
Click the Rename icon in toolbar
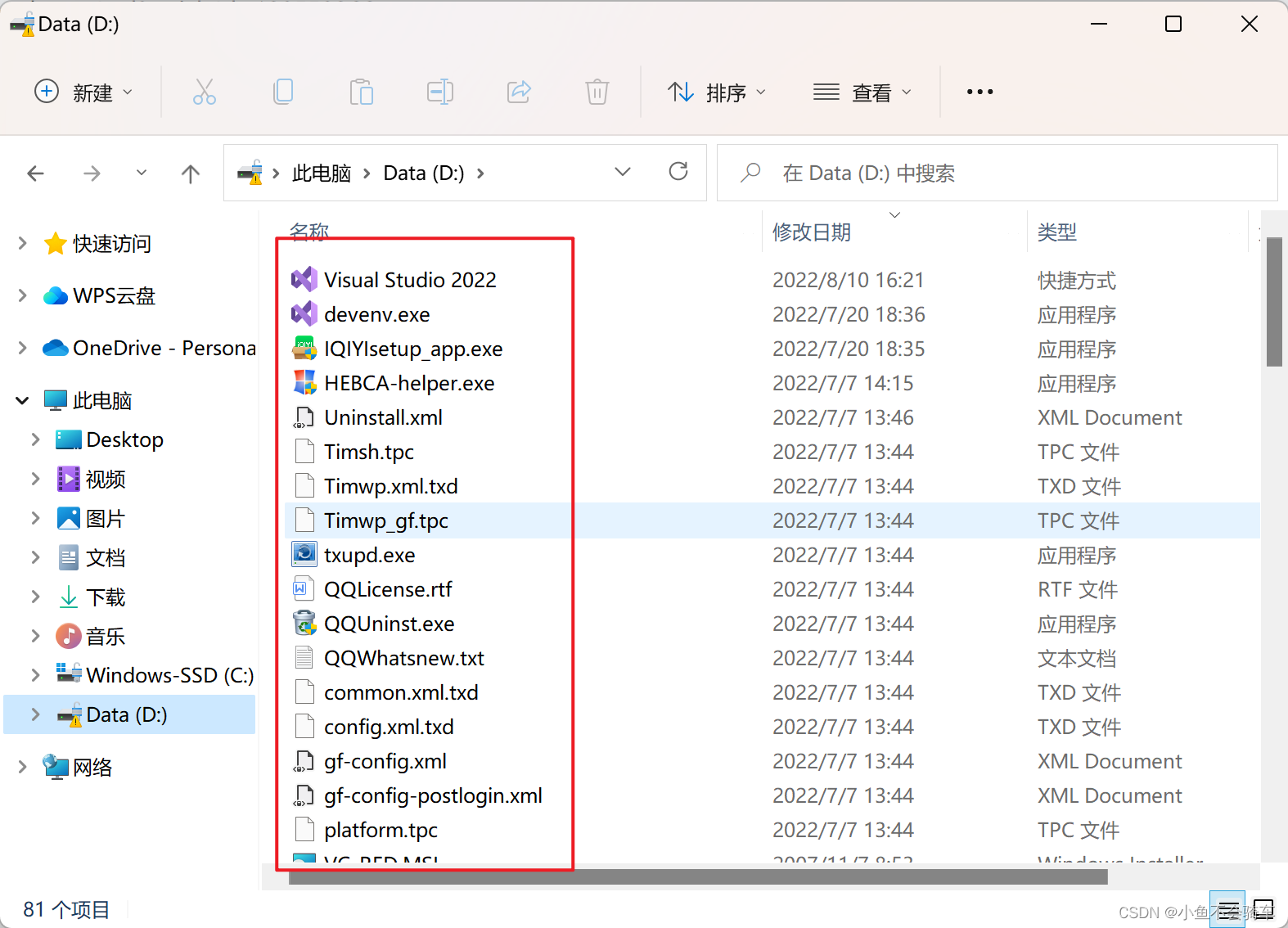440,92
